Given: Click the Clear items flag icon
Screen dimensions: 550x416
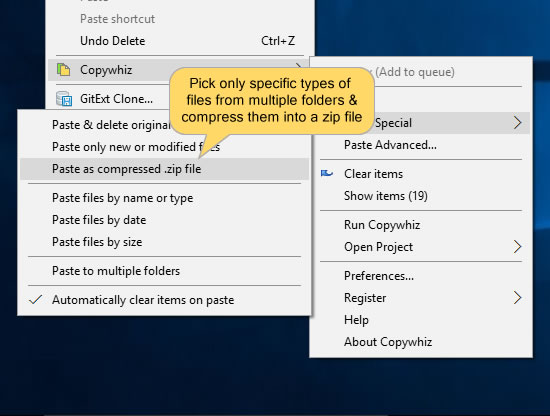Looking at the screenshot, I should pyautogui.click(x=327, y=173).
